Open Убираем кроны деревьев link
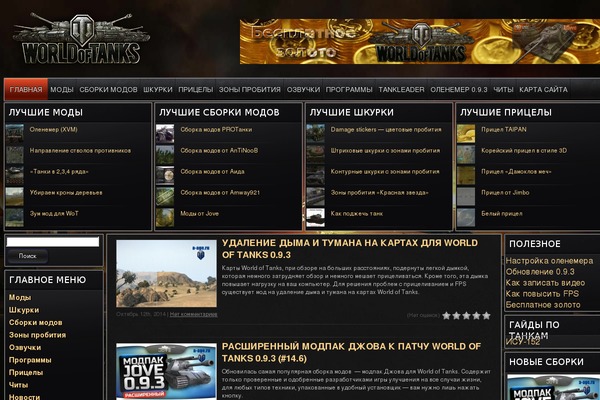Viewport: 600px width, 400px height. (x=66, y=193)
